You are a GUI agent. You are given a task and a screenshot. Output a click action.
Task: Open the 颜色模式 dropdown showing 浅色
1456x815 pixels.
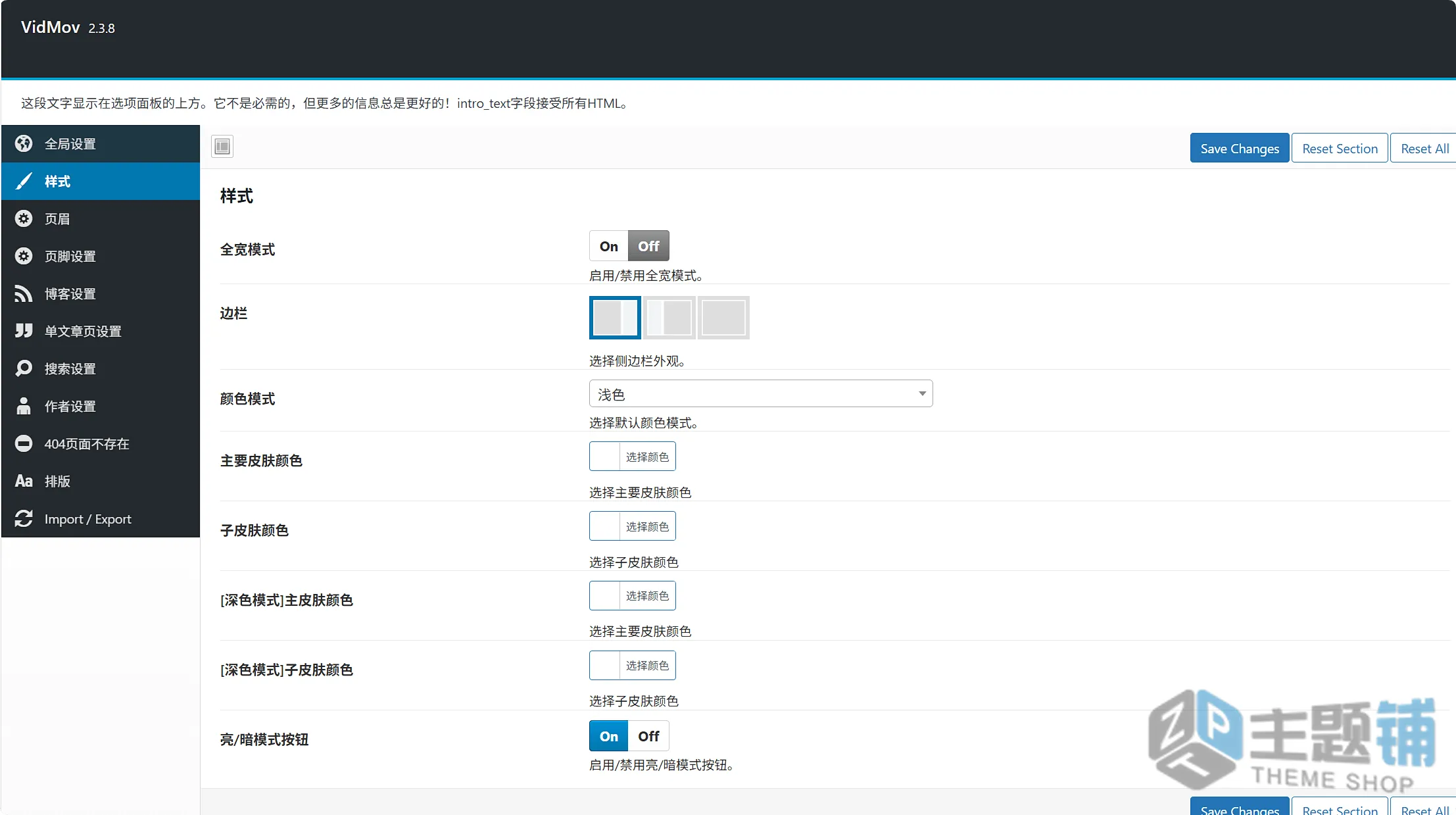(761, 393)
